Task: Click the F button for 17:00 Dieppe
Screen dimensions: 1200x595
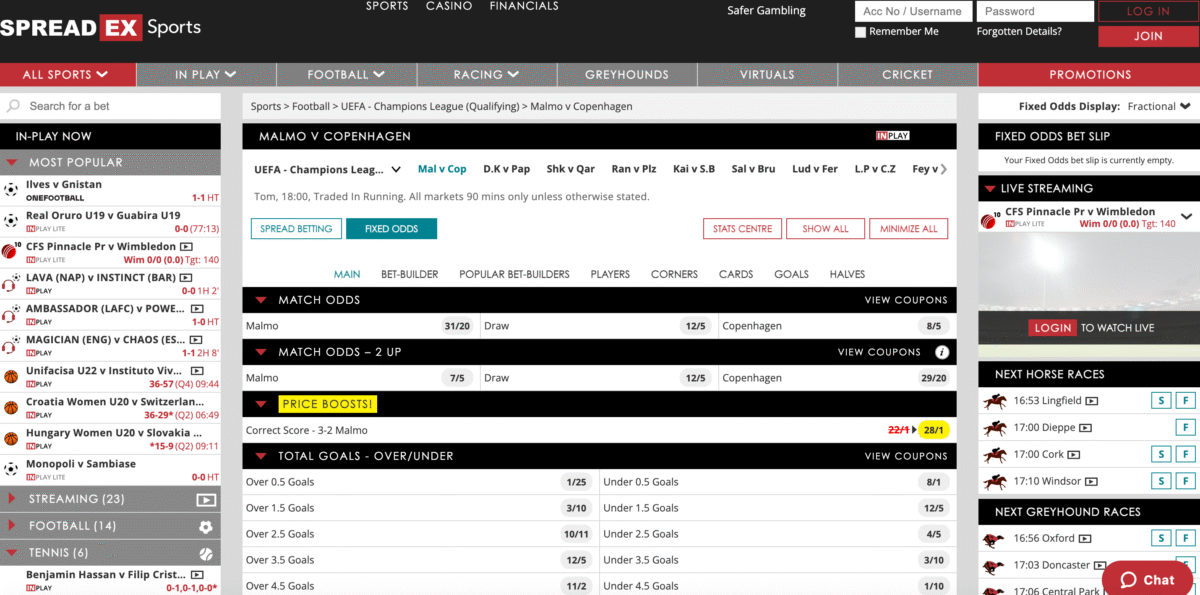Action: [1185, 428]
